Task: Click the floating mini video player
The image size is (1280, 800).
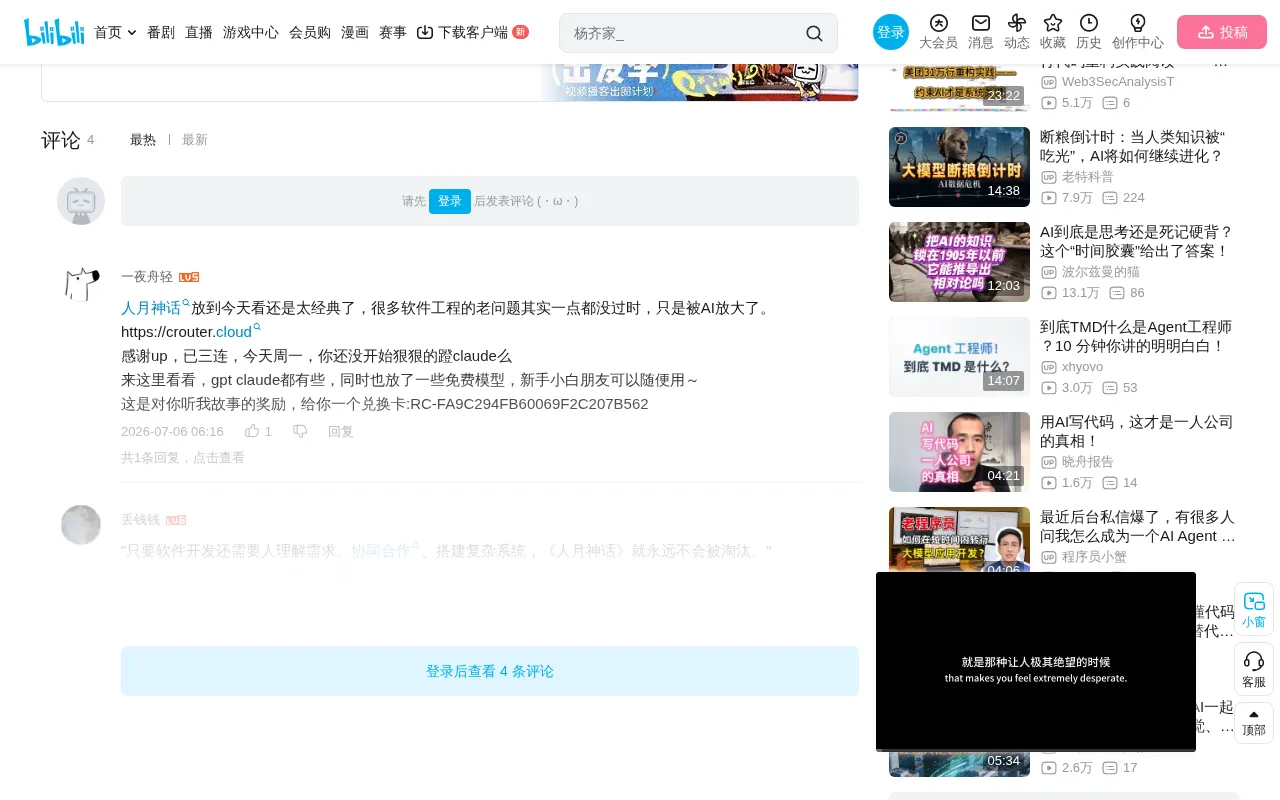Action: point(1036,661)
